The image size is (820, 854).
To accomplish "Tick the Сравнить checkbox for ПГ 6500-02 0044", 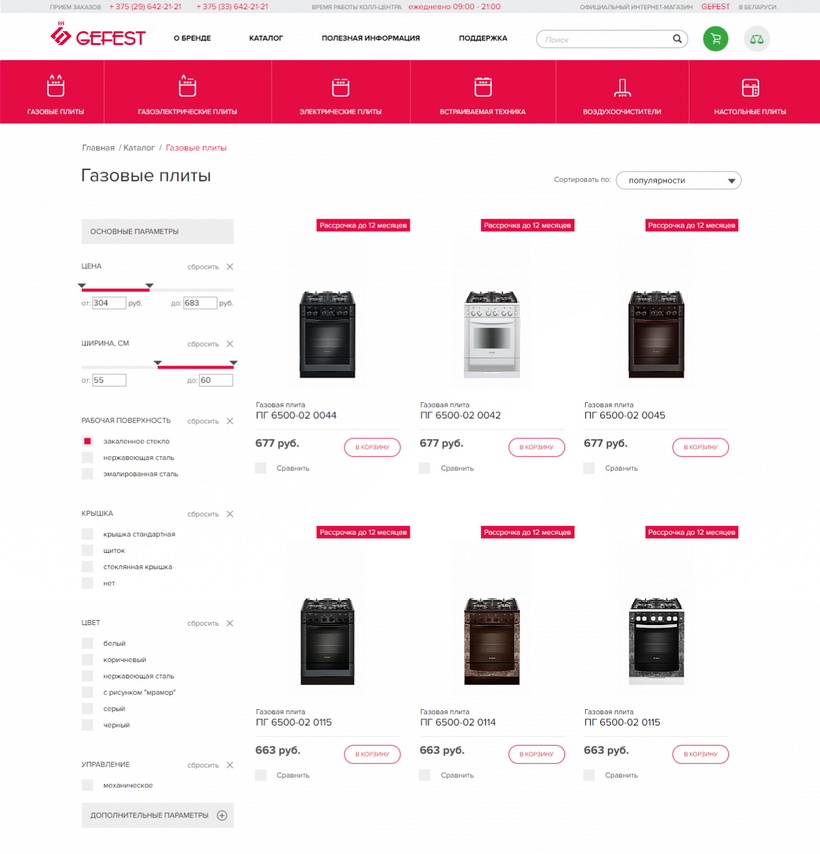I will [x=261, y=468].
